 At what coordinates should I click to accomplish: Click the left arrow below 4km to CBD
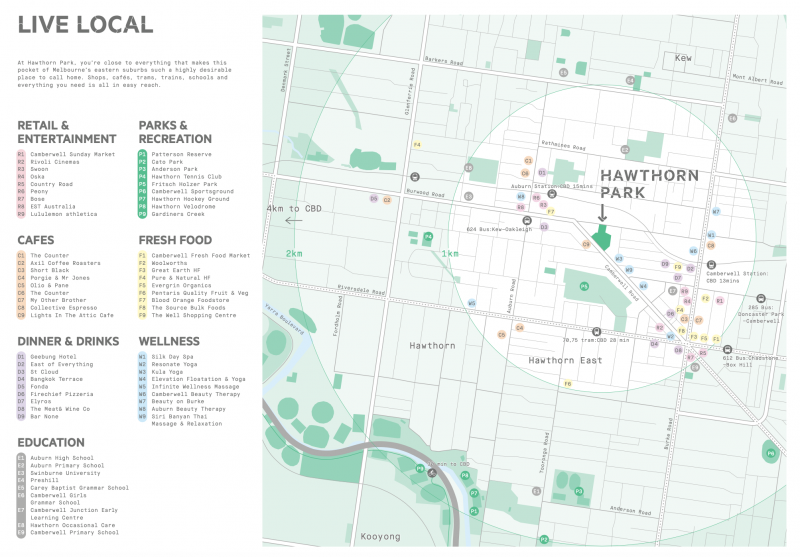pos(293,221)
